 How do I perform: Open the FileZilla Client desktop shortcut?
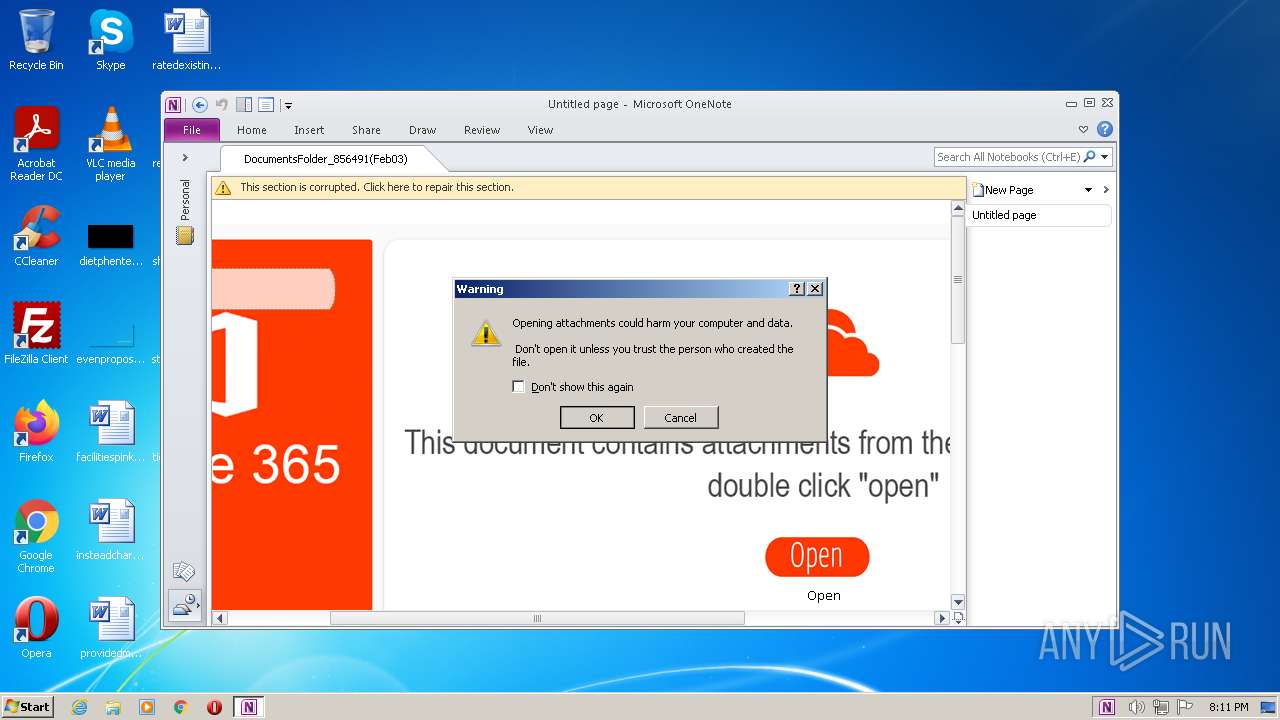click(36, 334)
